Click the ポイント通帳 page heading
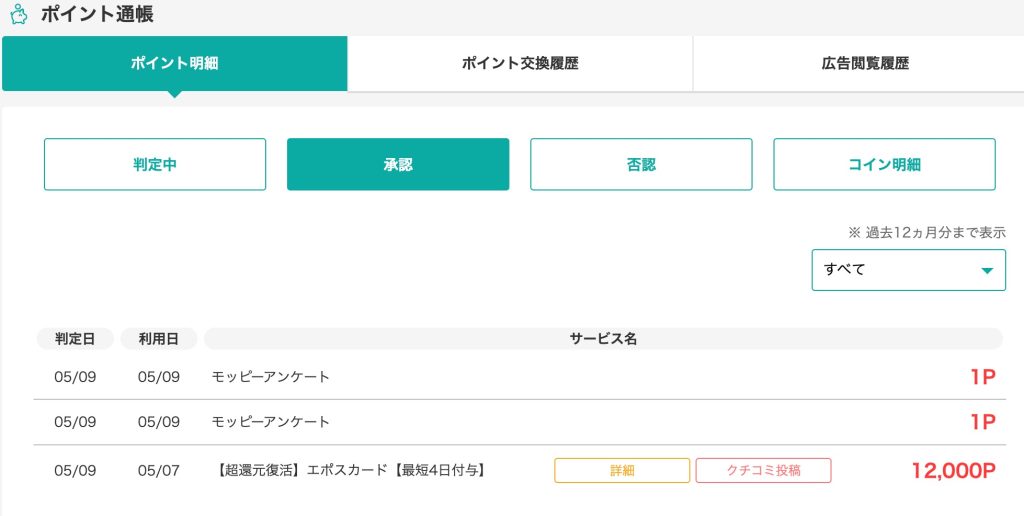 (x=97, y=15)
